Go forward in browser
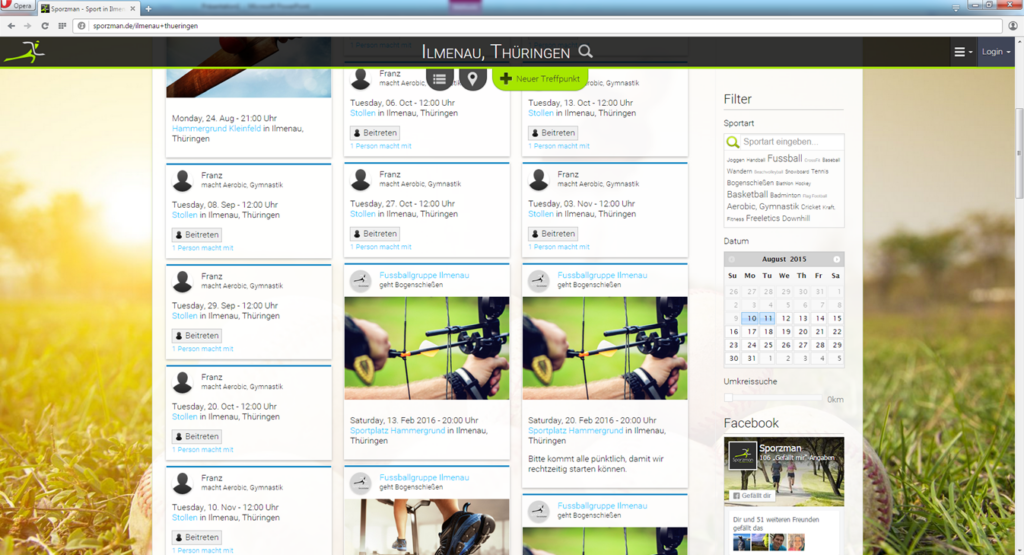Screen dimensions: 1024x555 point(27,25)
